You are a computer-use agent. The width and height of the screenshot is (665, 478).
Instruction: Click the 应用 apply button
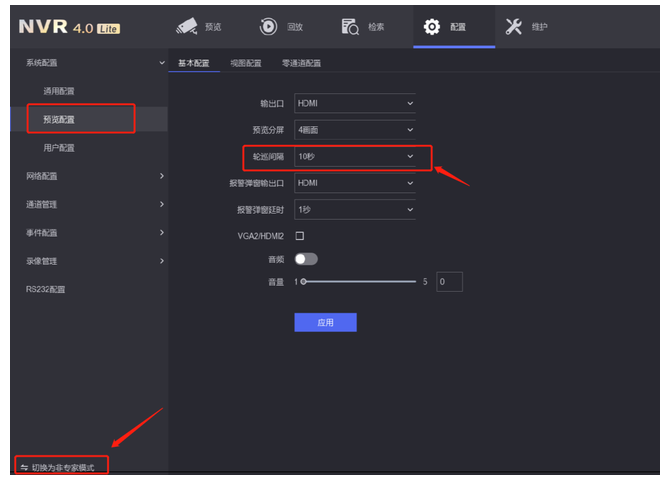[325, 322]
